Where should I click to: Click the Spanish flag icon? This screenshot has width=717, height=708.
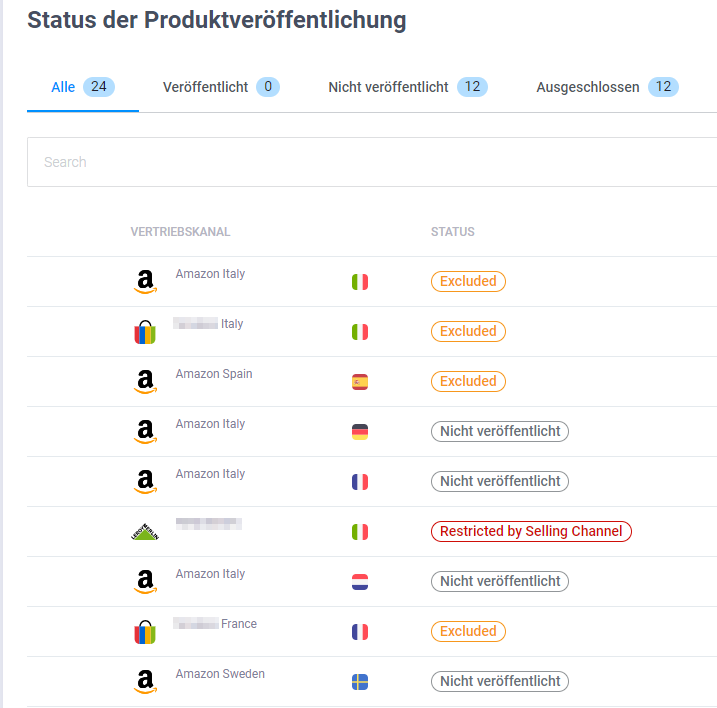pos(360,382)
